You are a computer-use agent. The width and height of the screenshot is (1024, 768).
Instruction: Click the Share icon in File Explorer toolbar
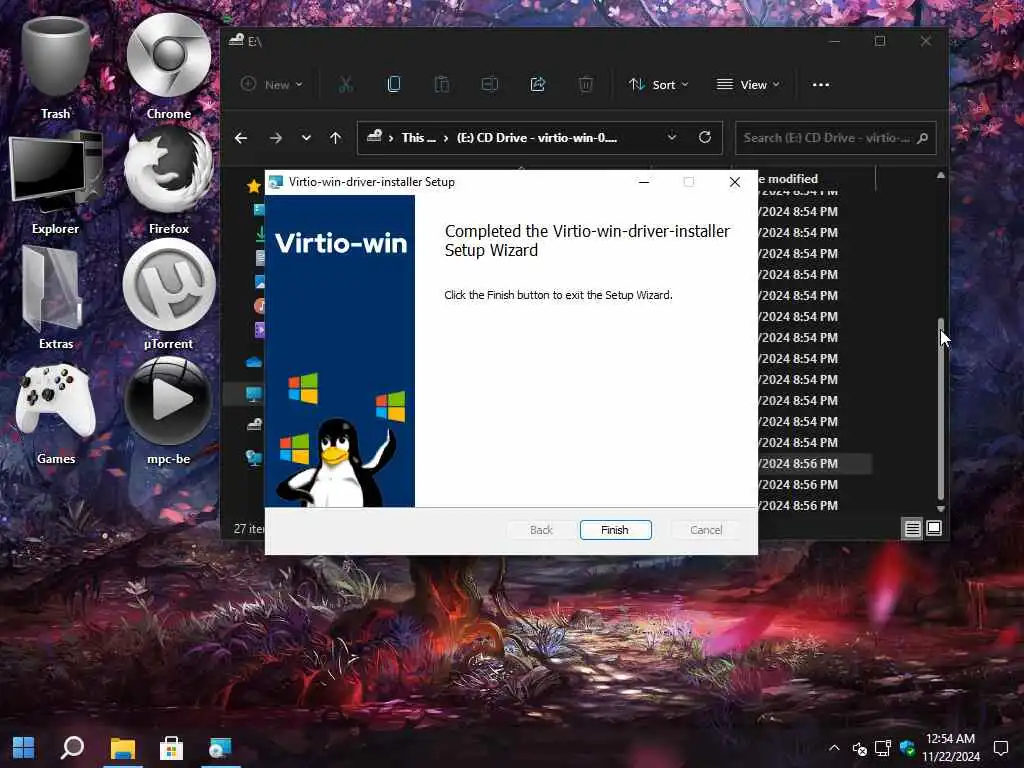click(537, 84)
